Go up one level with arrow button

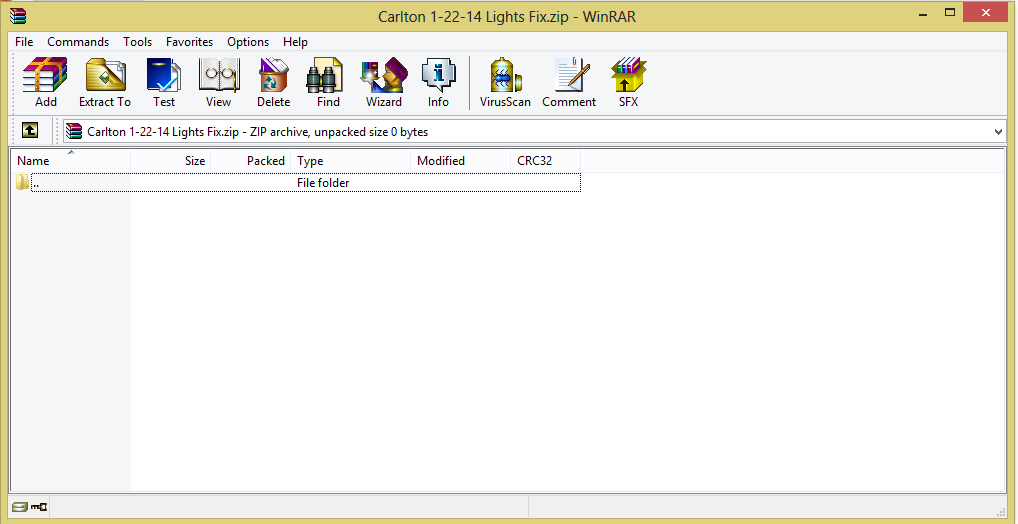tap(30, 131)
